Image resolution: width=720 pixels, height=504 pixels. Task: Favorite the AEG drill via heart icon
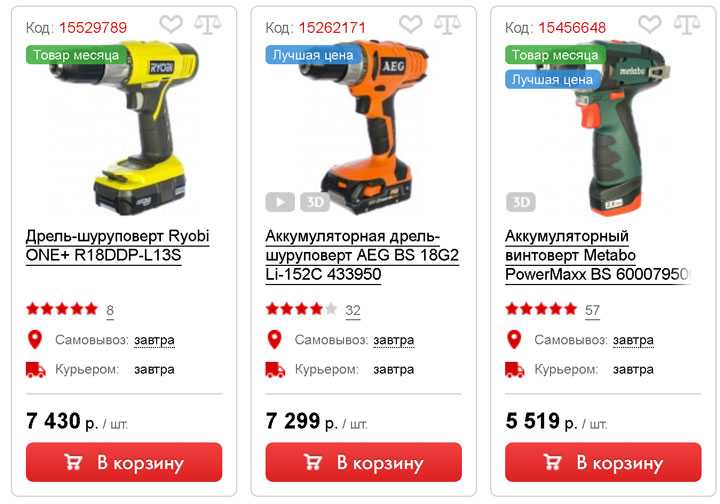pos(411,24)
